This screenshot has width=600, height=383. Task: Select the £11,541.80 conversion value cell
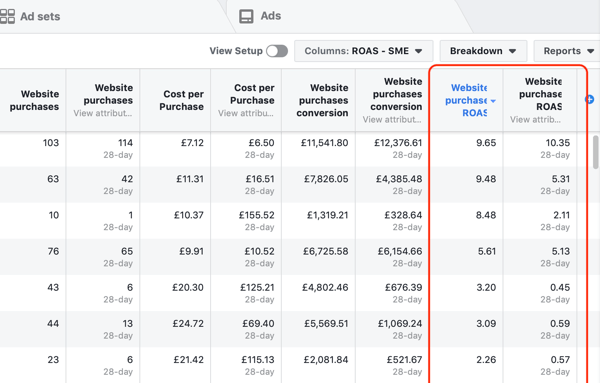[318, 148]
